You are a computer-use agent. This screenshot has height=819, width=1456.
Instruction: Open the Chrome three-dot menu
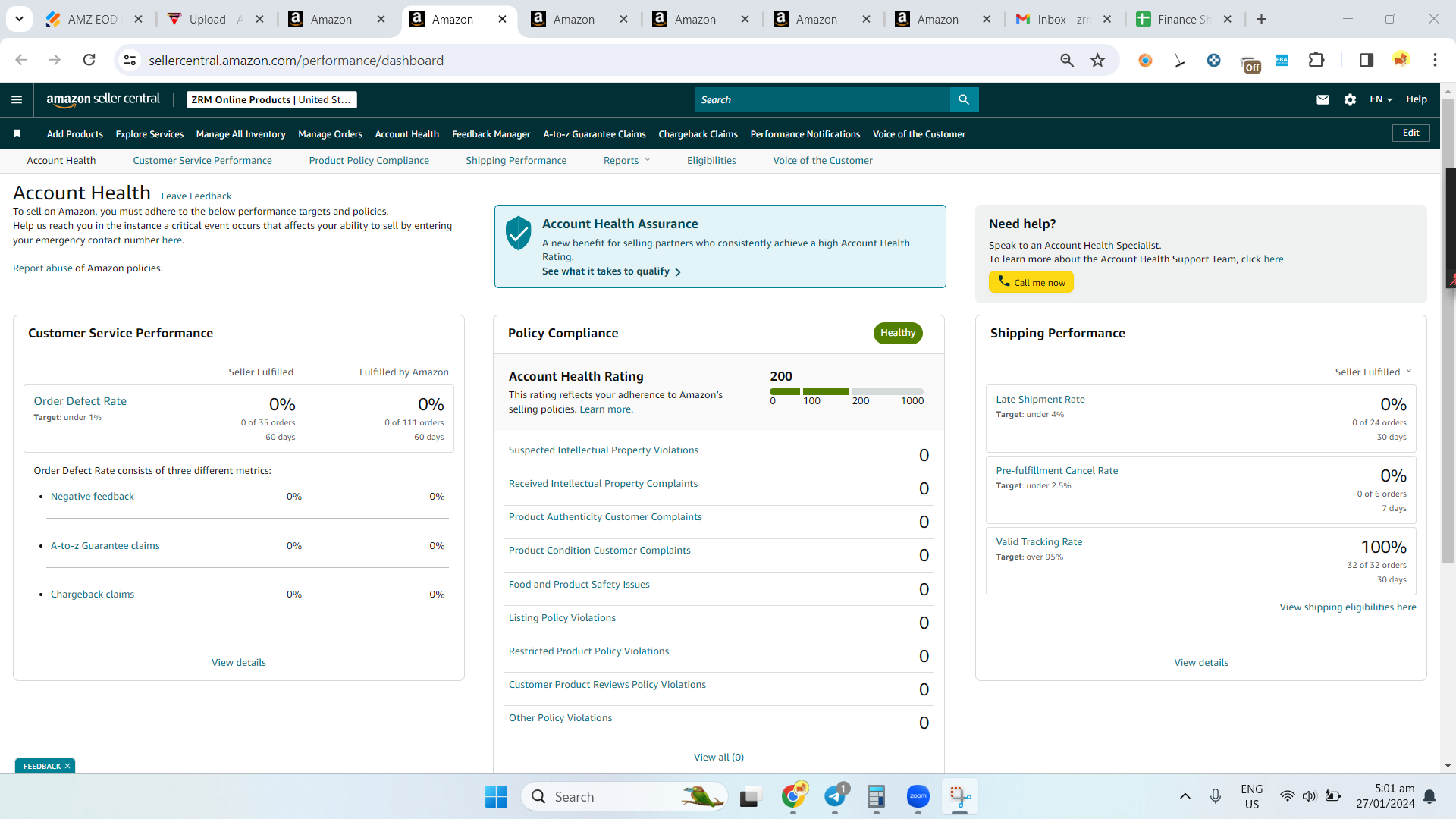(1435, 60)
